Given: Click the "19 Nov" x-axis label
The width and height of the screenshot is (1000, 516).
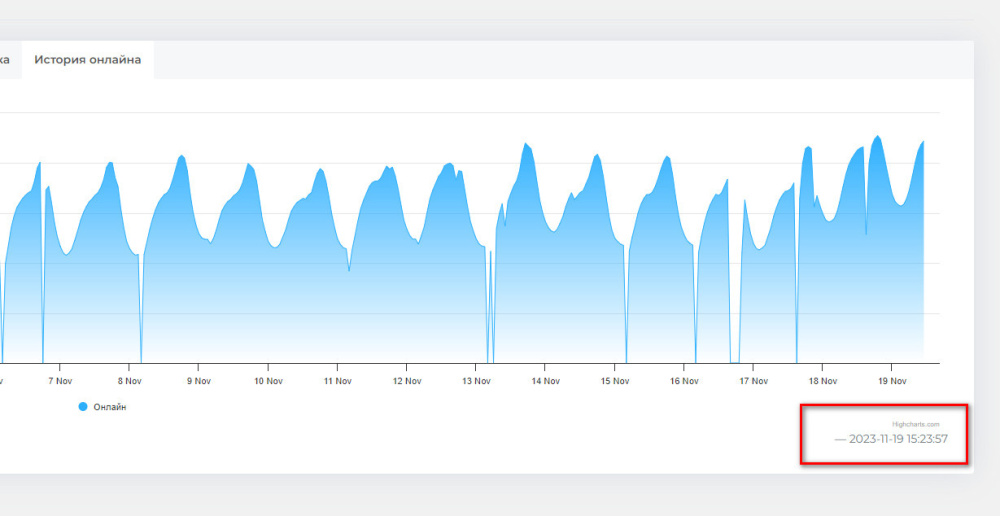Looking at the screenshot, I should [x=891, y=381].
